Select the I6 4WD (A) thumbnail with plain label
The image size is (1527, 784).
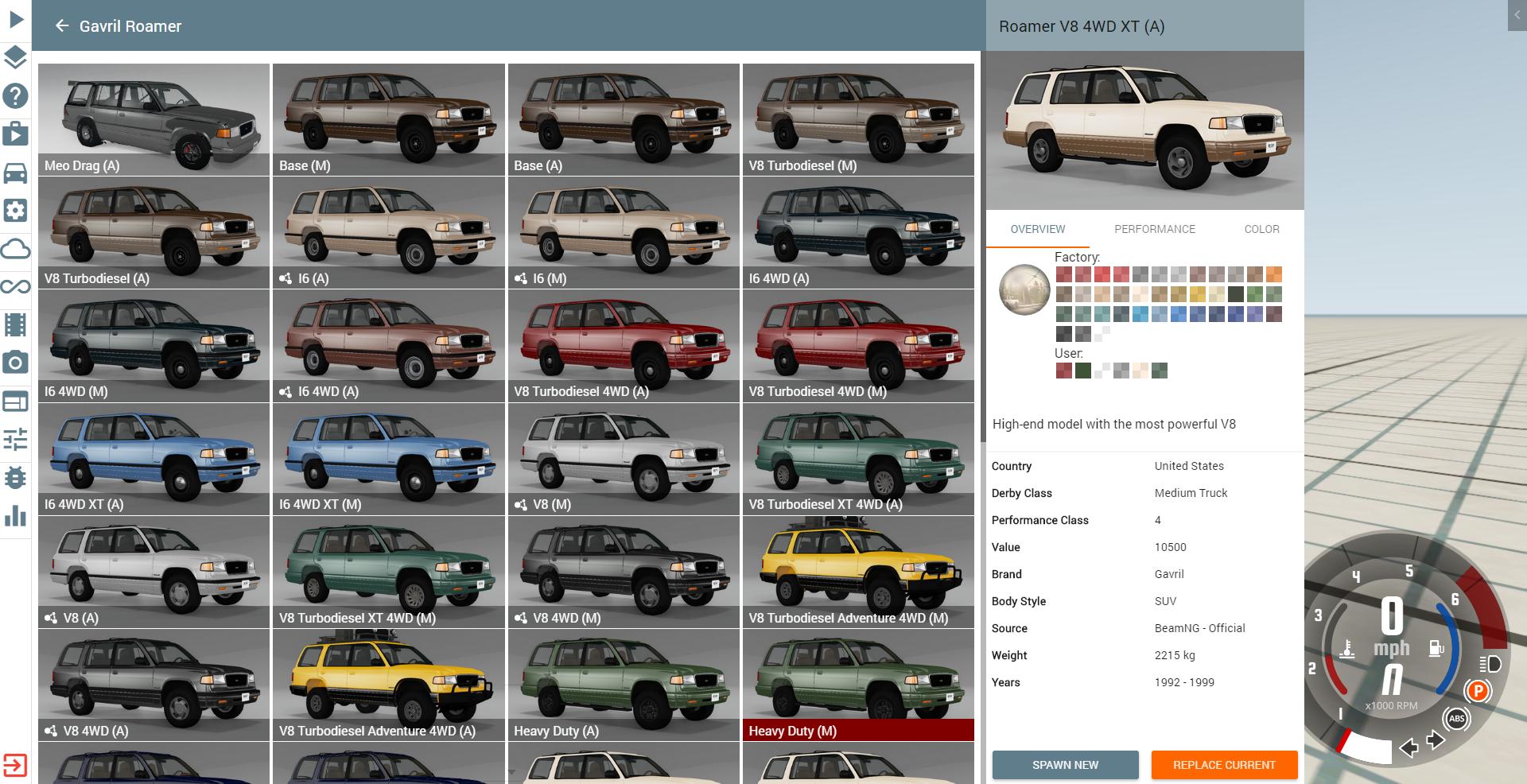point(858,232)
